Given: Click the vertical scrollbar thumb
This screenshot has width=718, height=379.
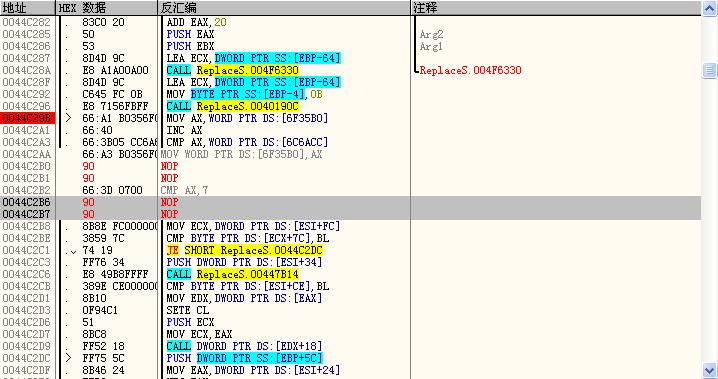Looking at the screenshot, I should (x=709, y=70).
